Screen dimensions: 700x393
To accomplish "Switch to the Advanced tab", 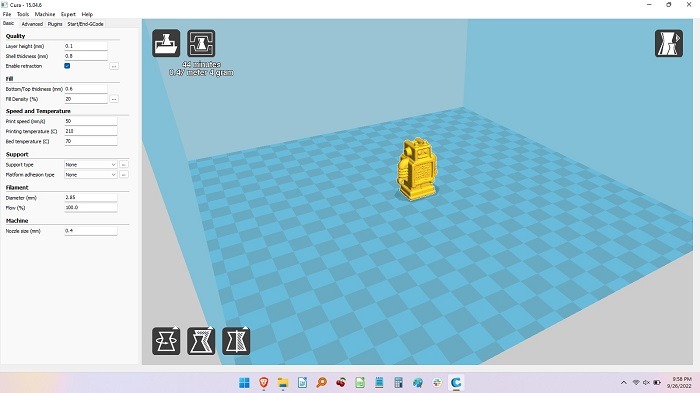I will (32, 24).
